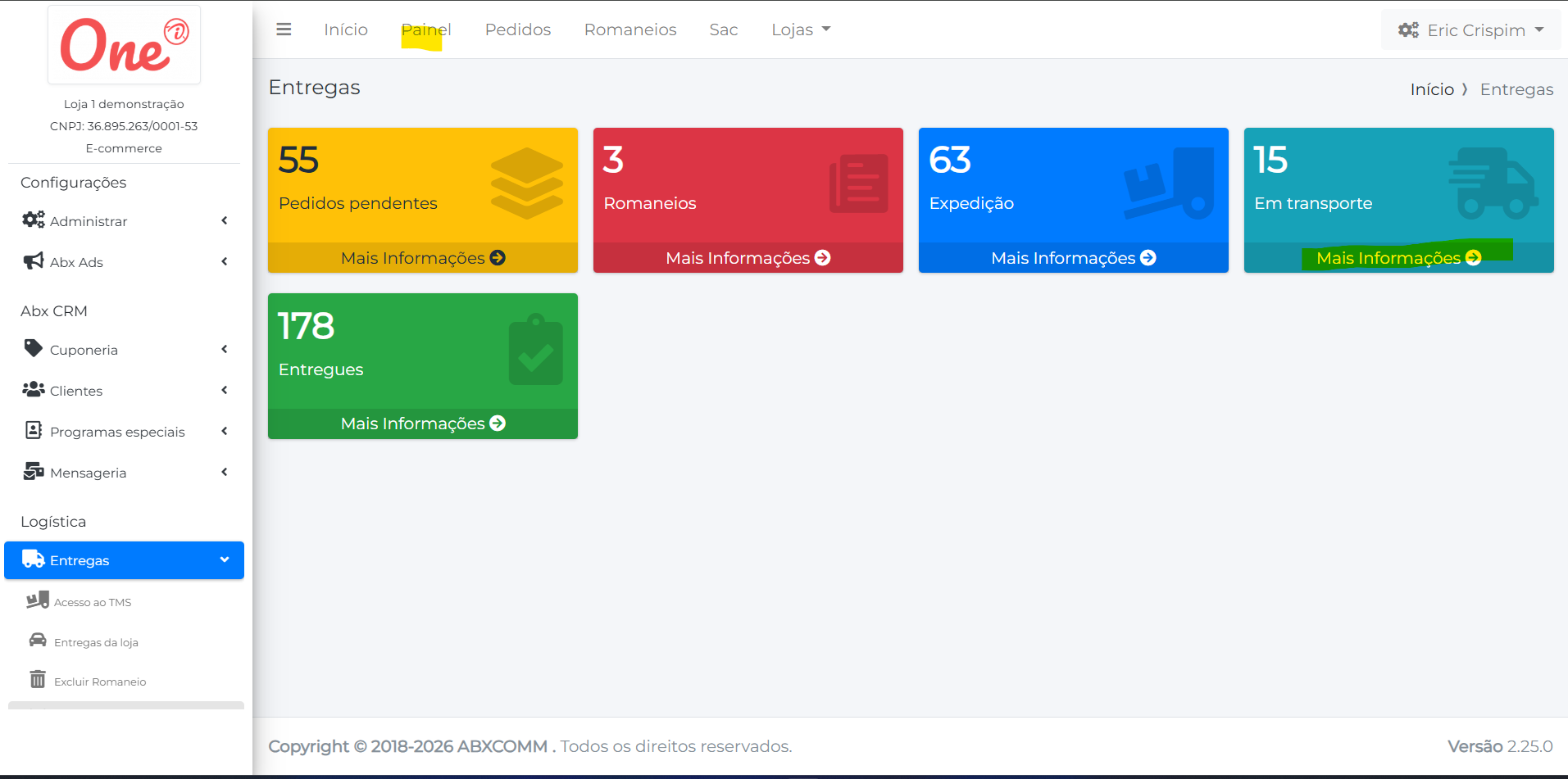1568x779 pixels.
Task: Click the forklift icon on Expedição card
Action: 1170,183
